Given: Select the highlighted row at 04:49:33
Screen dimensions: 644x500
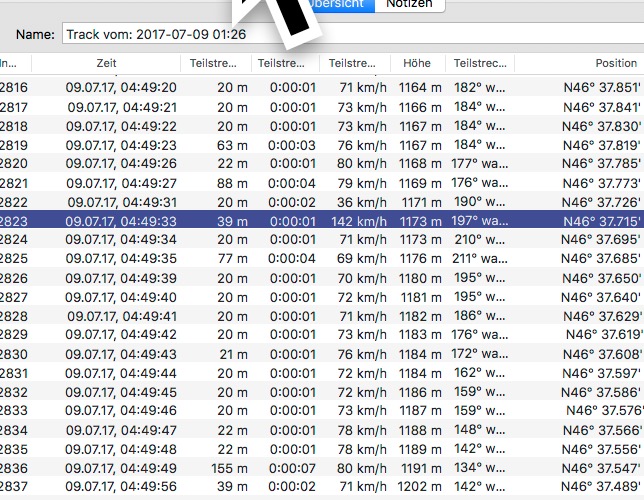Looking at the screenshot, I should pyautogui.click(x=121, y=221).
